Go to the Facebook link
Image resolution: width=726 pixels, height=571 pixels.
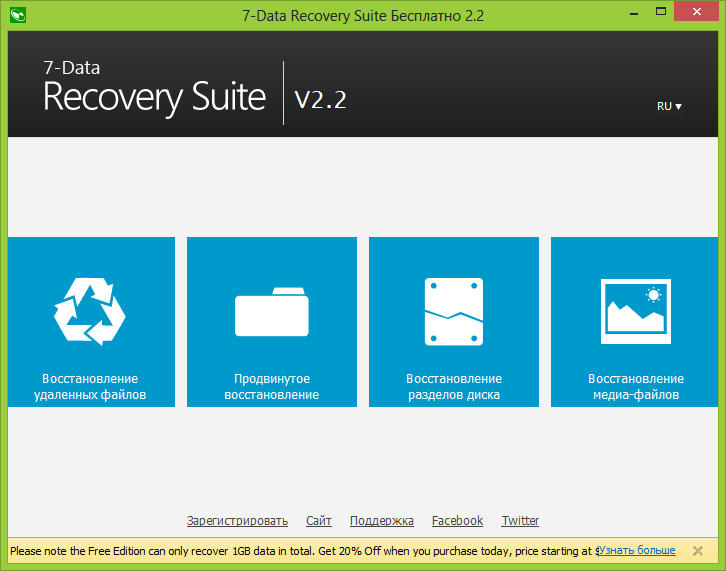tap(457, 521)
